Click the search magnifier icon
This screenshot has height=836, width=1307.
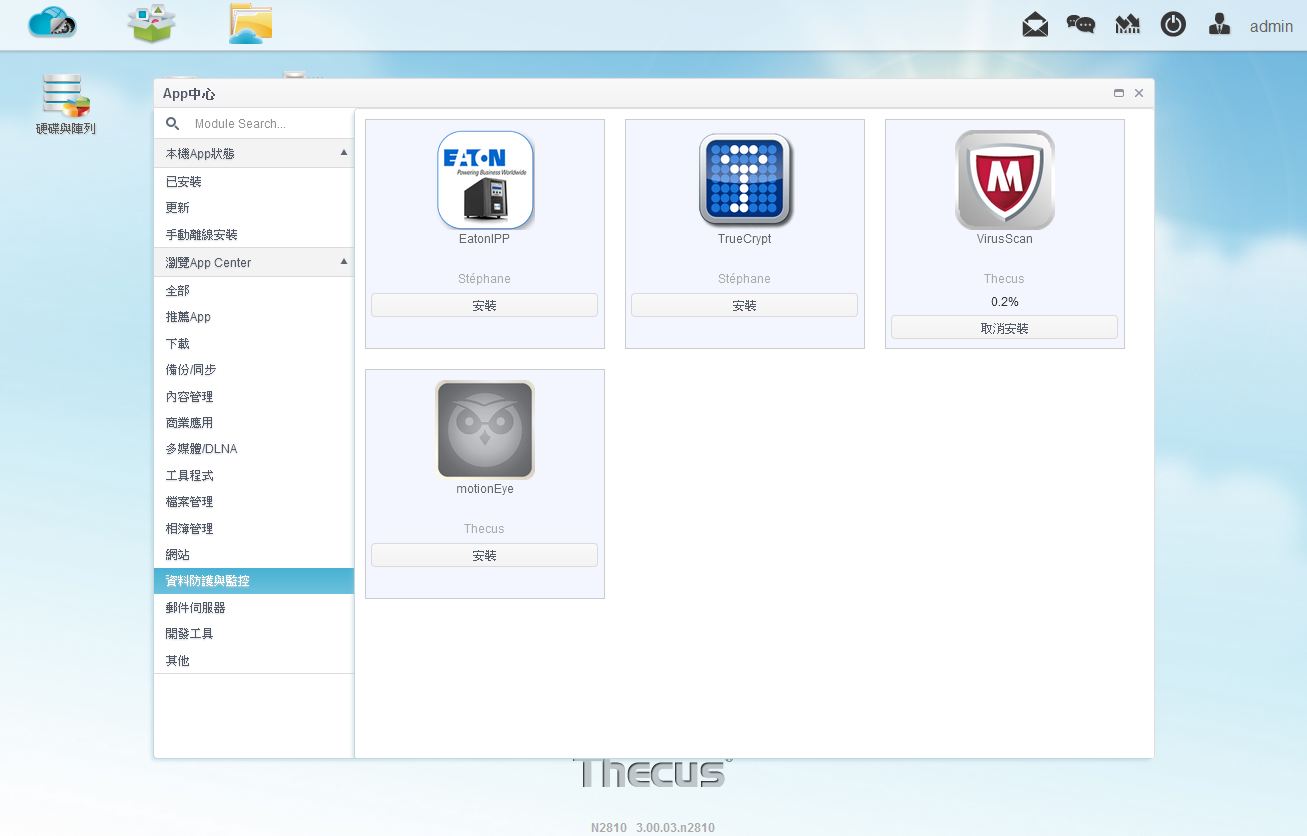tap(172, 123)
